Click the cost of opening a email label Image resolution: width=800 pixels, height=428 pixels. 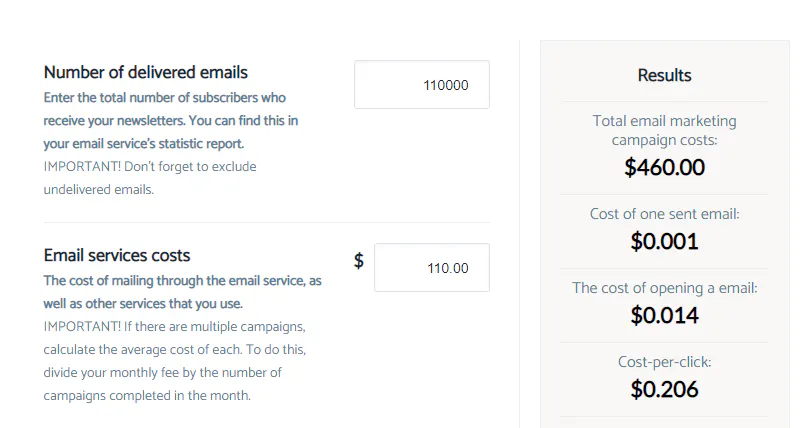(x=664, y=288)
